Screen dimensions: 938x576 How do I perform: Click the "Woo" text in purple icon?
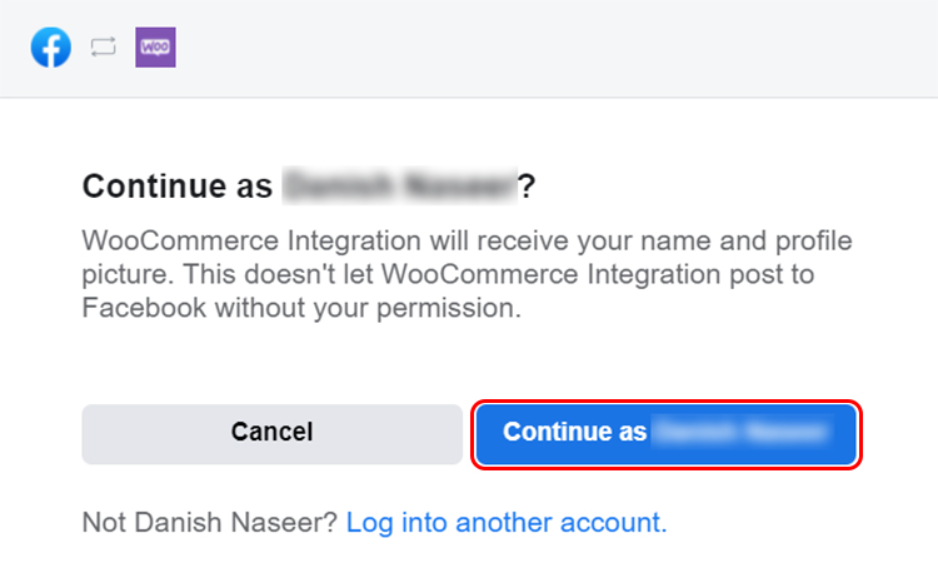(155, 46)
